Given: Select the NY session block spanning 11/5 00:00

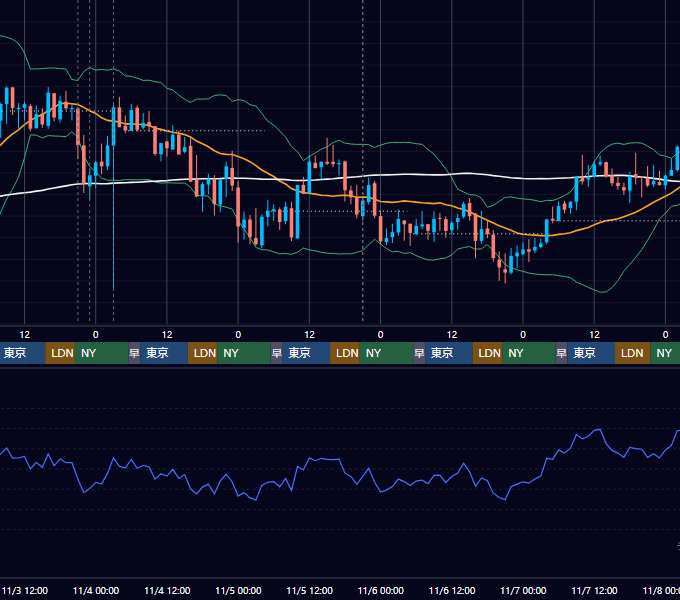Looking at the screenshot, I should [x=244, y=353].
